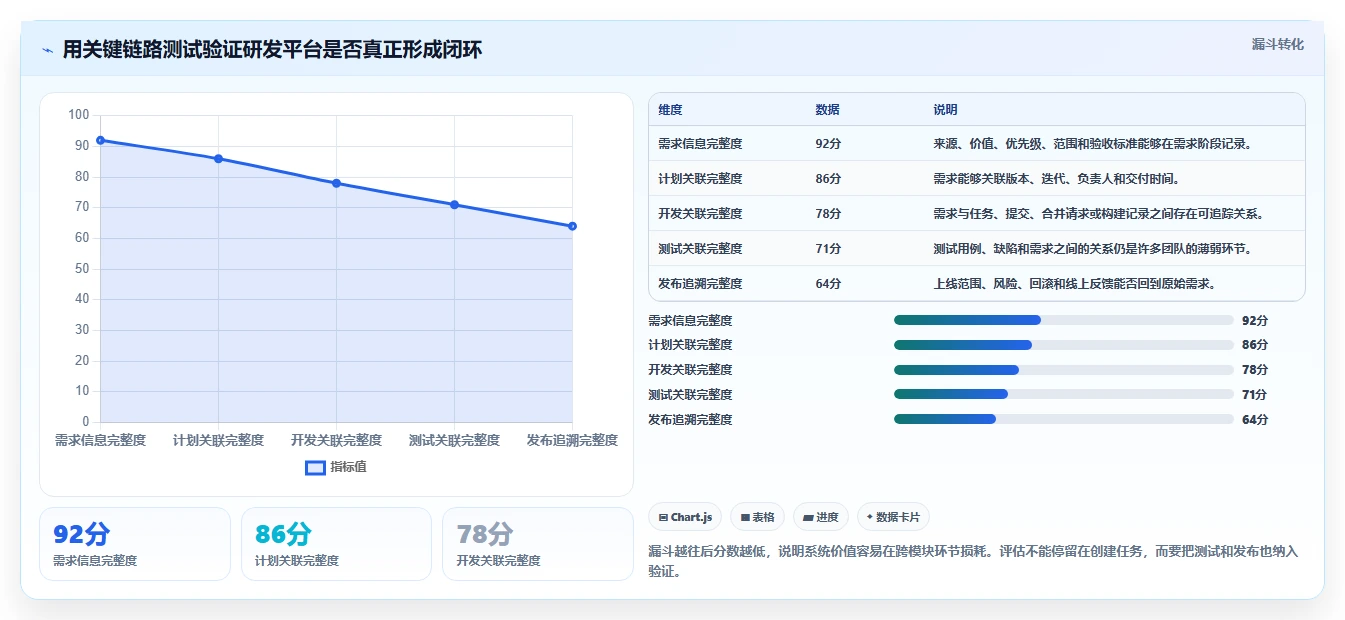Click the chart point for 计划关联完整度 at 86
Screen dimensions: 1345x620
pos(218,159)
